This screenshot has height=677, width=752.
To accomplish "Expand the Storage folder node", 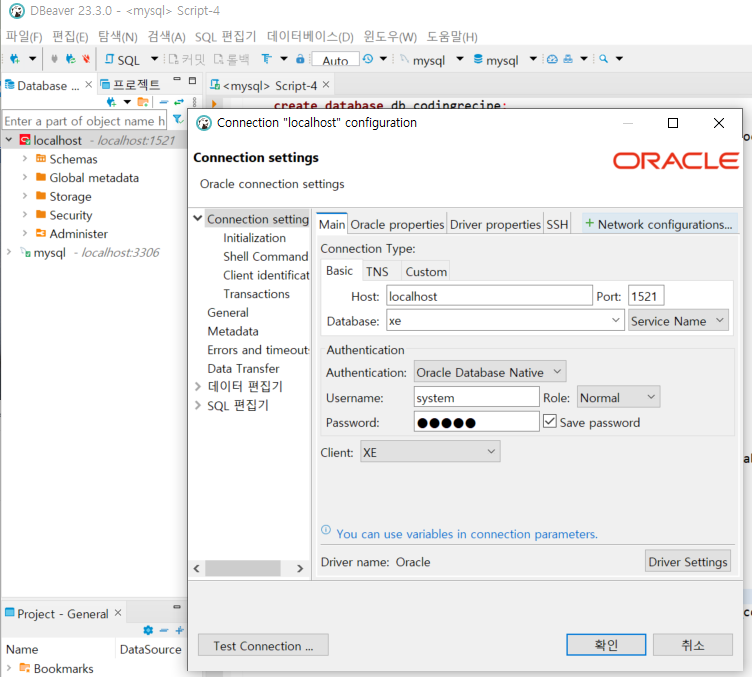I will [24, 196].
